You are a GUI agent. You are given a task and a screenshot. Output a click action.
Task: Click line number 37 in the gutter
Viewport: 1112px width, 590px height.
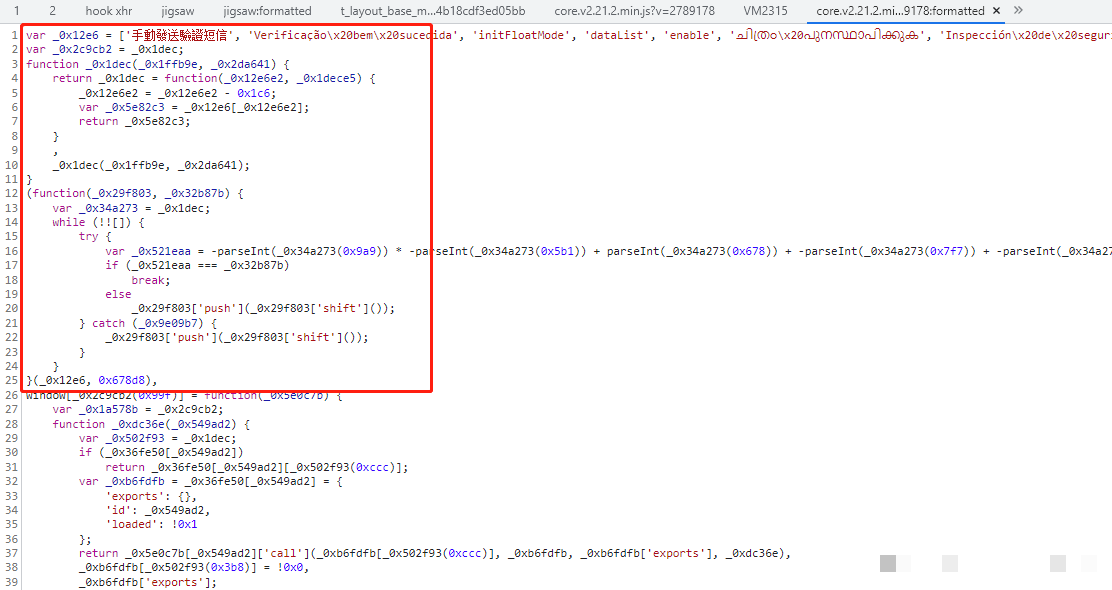point(11,553)
